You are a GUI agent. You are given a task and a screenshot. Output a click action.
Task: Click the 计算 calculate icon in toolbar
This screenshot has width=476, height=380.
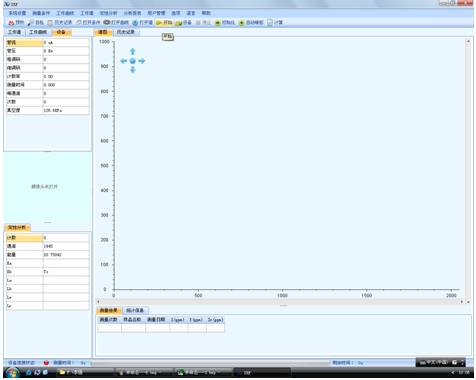270,23
